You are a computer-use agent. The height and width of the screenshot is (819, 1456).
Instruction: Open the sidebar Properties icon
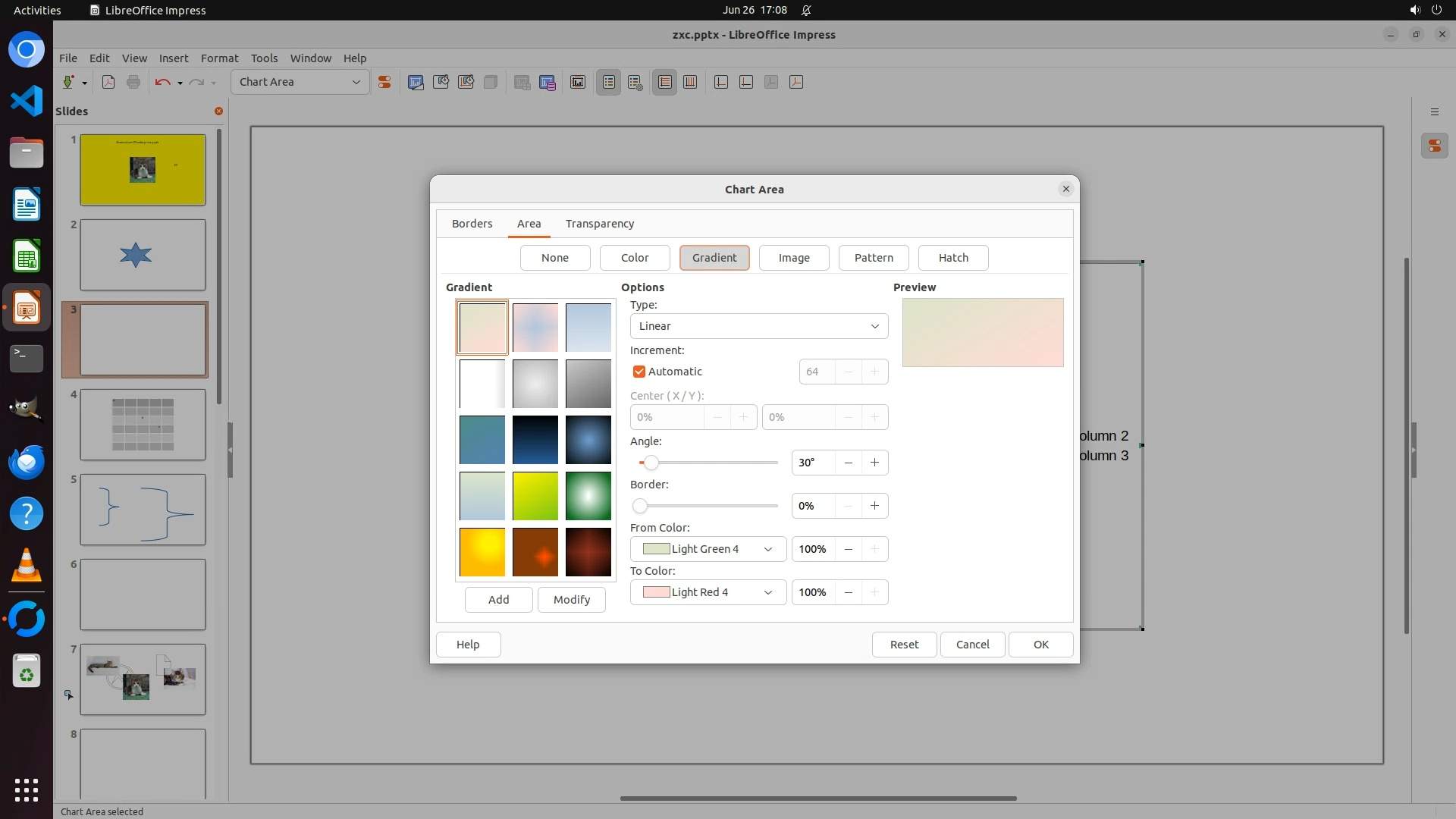[x=1434, y=146]
